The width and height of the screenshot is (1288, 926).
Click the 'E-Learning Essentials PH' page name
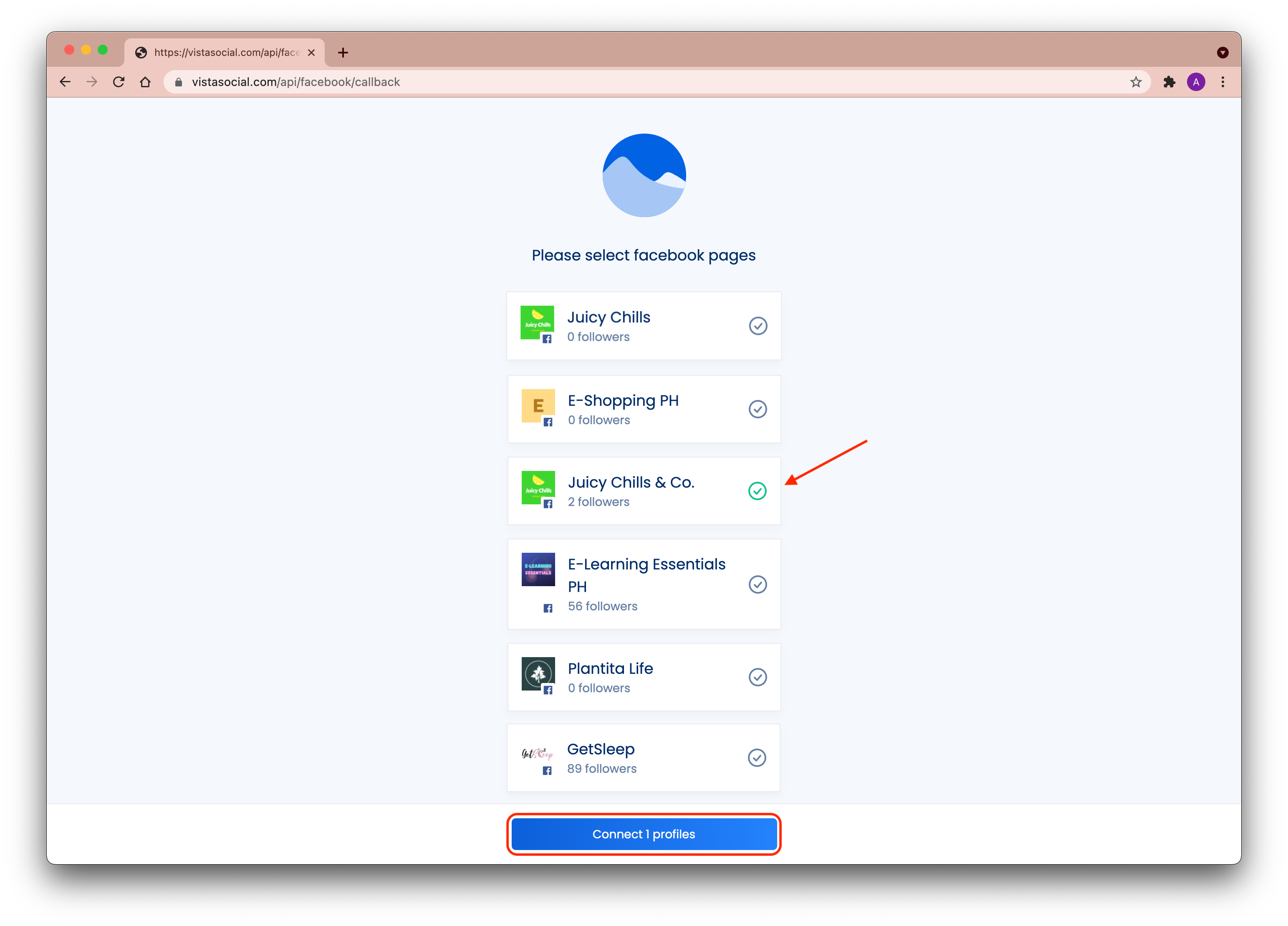tap(647, 575)
